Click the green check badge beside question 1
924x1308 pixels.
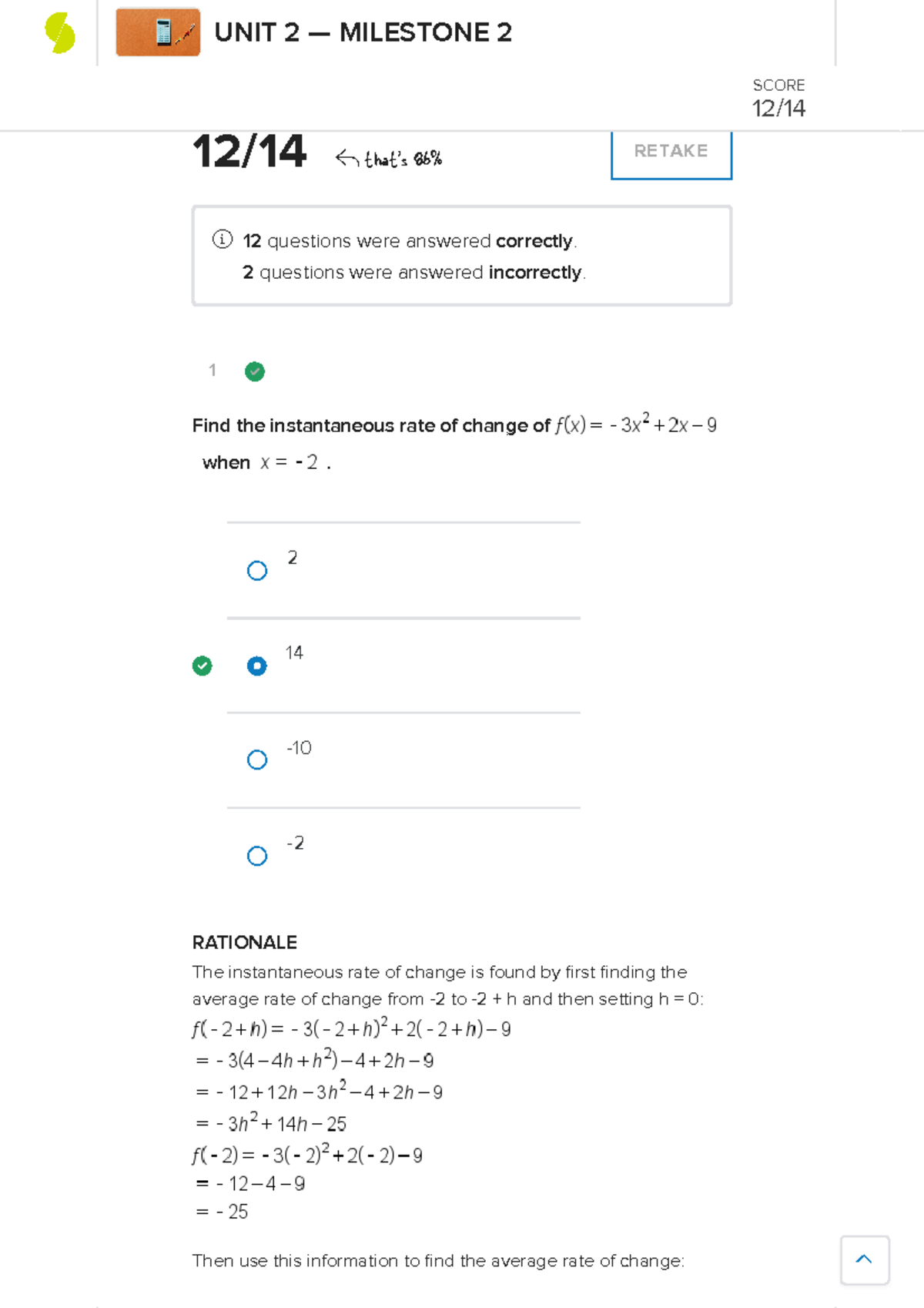[255, 372]
